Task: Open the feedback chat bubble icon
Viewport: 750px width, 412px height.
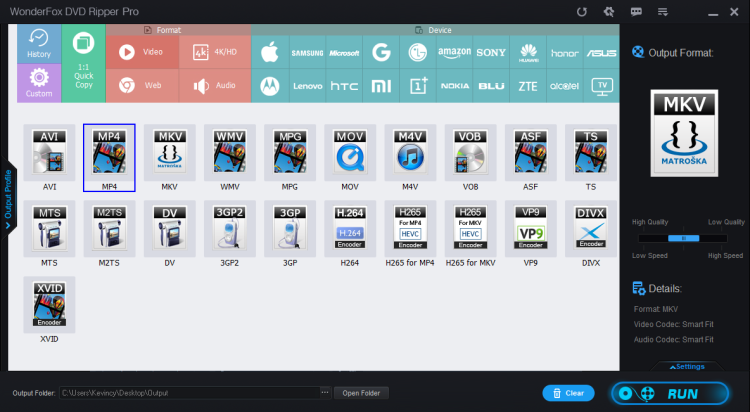Action: point(636,11)
